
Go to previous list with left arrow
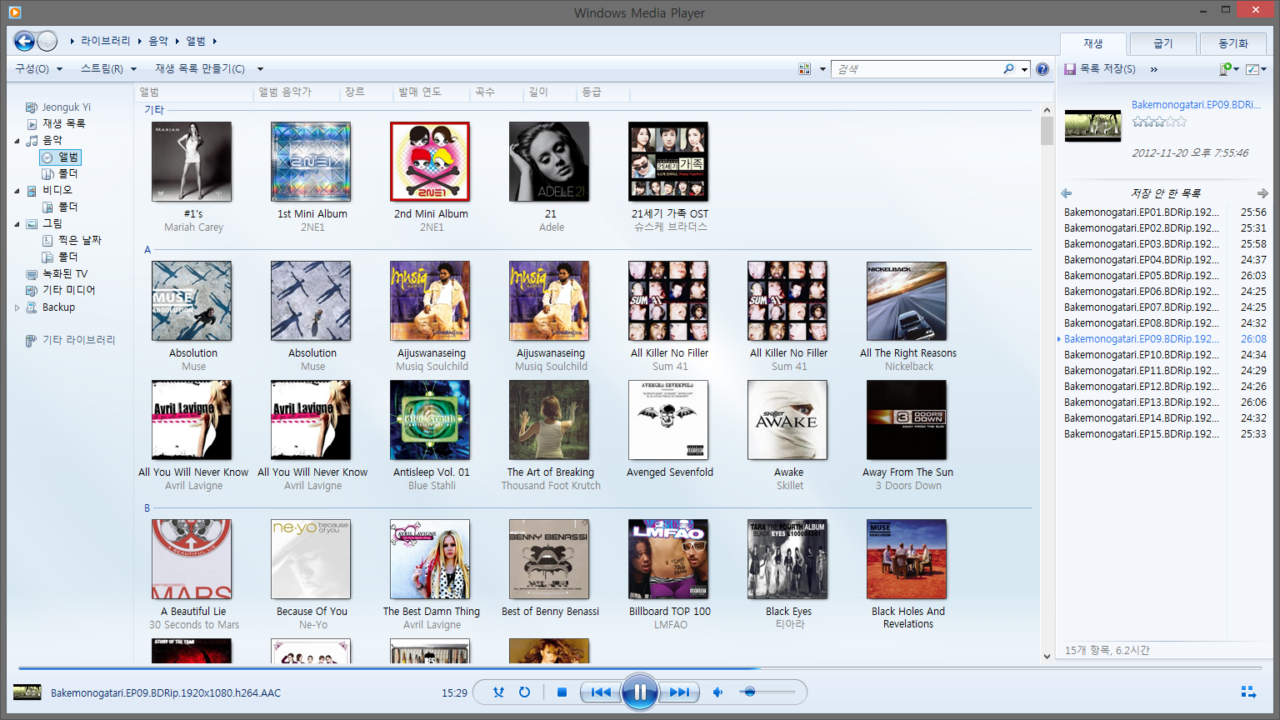click(1066, 193)
